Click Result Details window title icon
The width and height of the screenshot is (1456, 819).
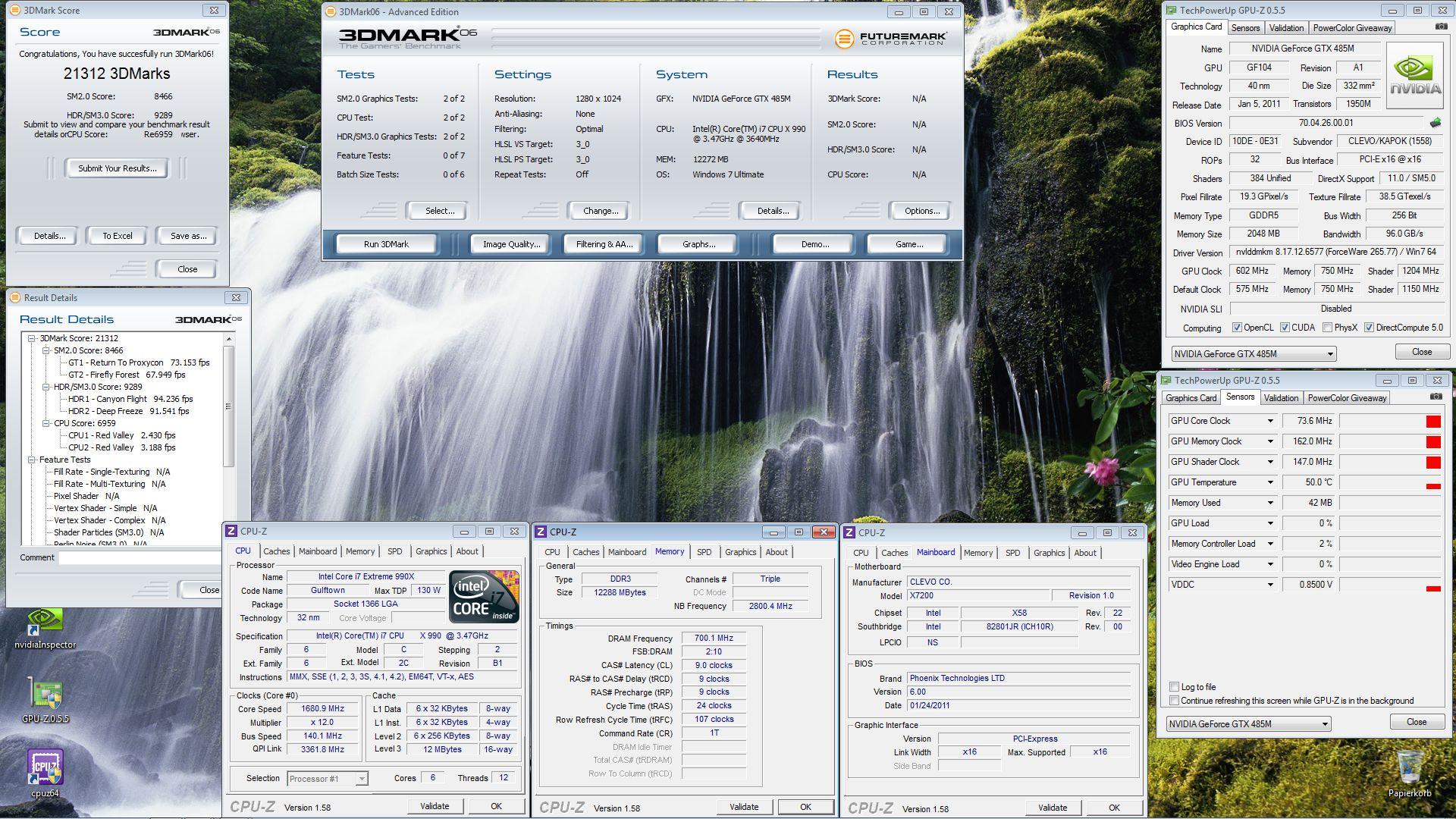point(14,298)
